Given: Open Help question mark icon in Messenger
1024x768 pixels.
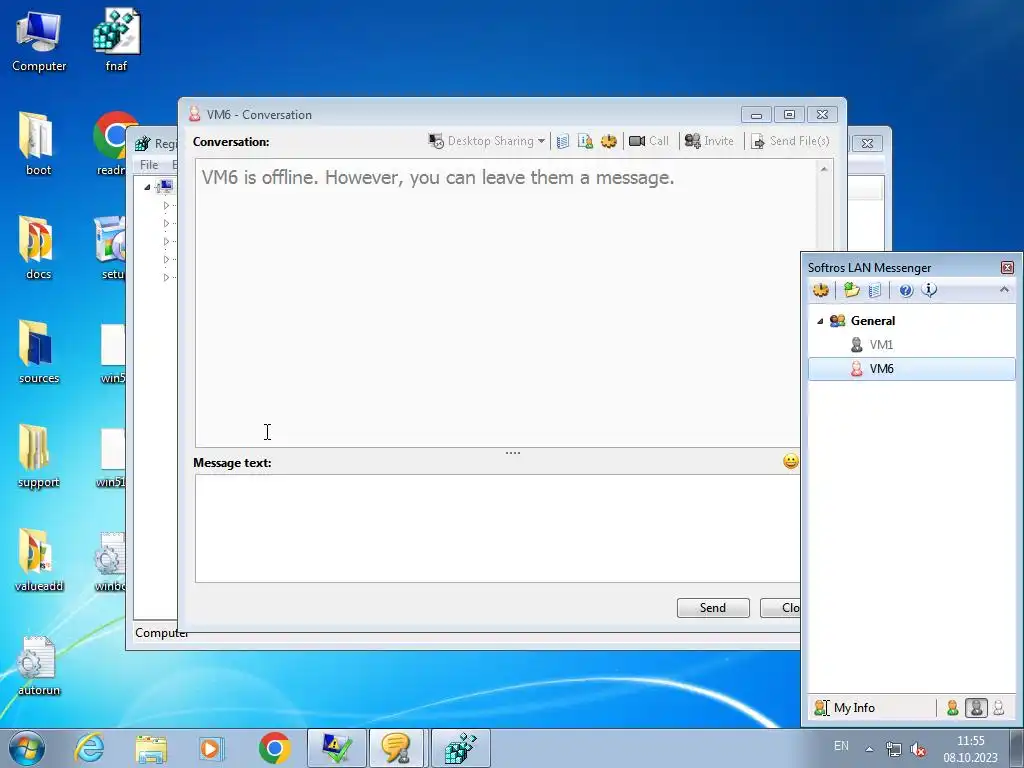Looking at the screenshot, I should click(x=906, y=291).
